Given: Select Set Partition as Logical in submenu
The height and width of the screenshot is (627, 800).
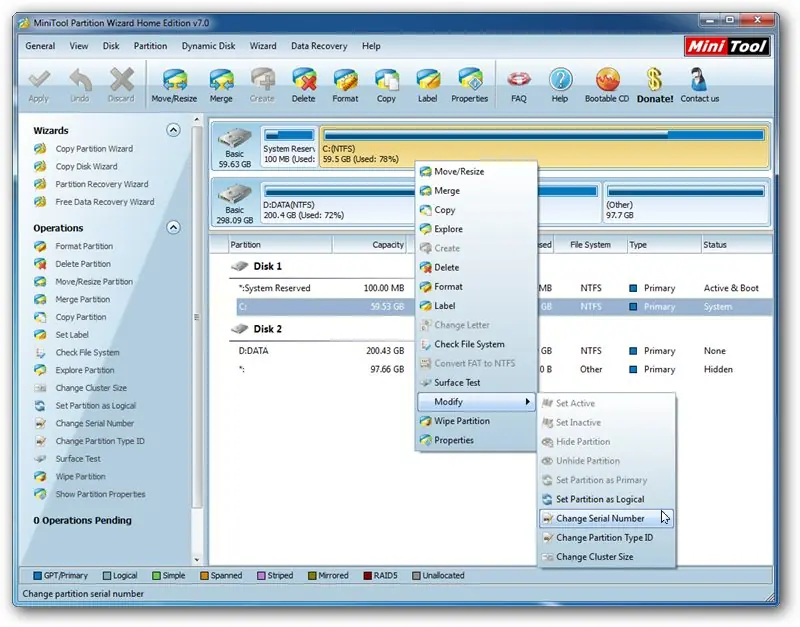Looking at the screenshot, I should pos(607,499).
